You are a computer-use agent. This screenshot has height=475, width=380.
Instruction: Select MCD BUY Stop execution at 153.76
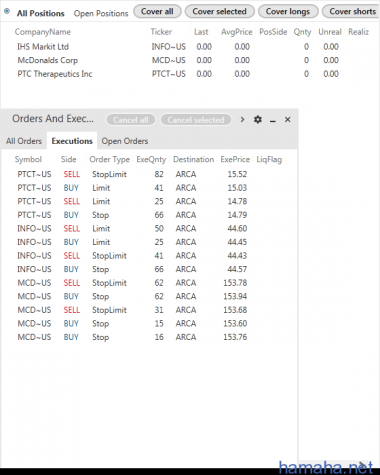click(149, 337)
